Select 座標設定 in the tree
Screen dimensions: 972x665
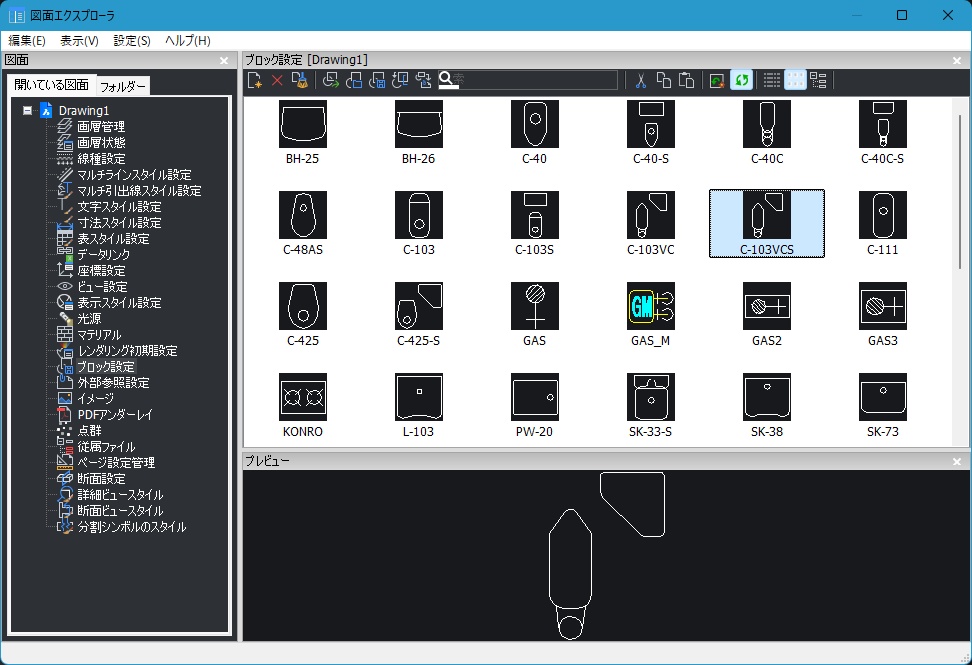coord(100,271)
